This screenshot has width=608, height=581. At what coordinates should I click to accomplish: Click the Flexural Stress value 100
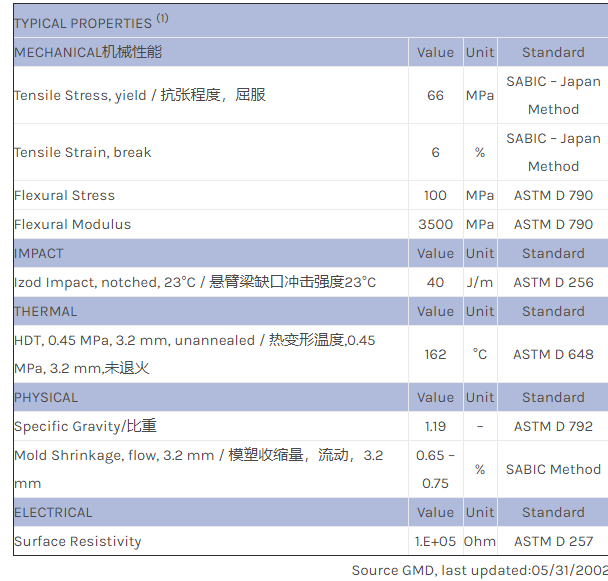[x=435, y=195]
